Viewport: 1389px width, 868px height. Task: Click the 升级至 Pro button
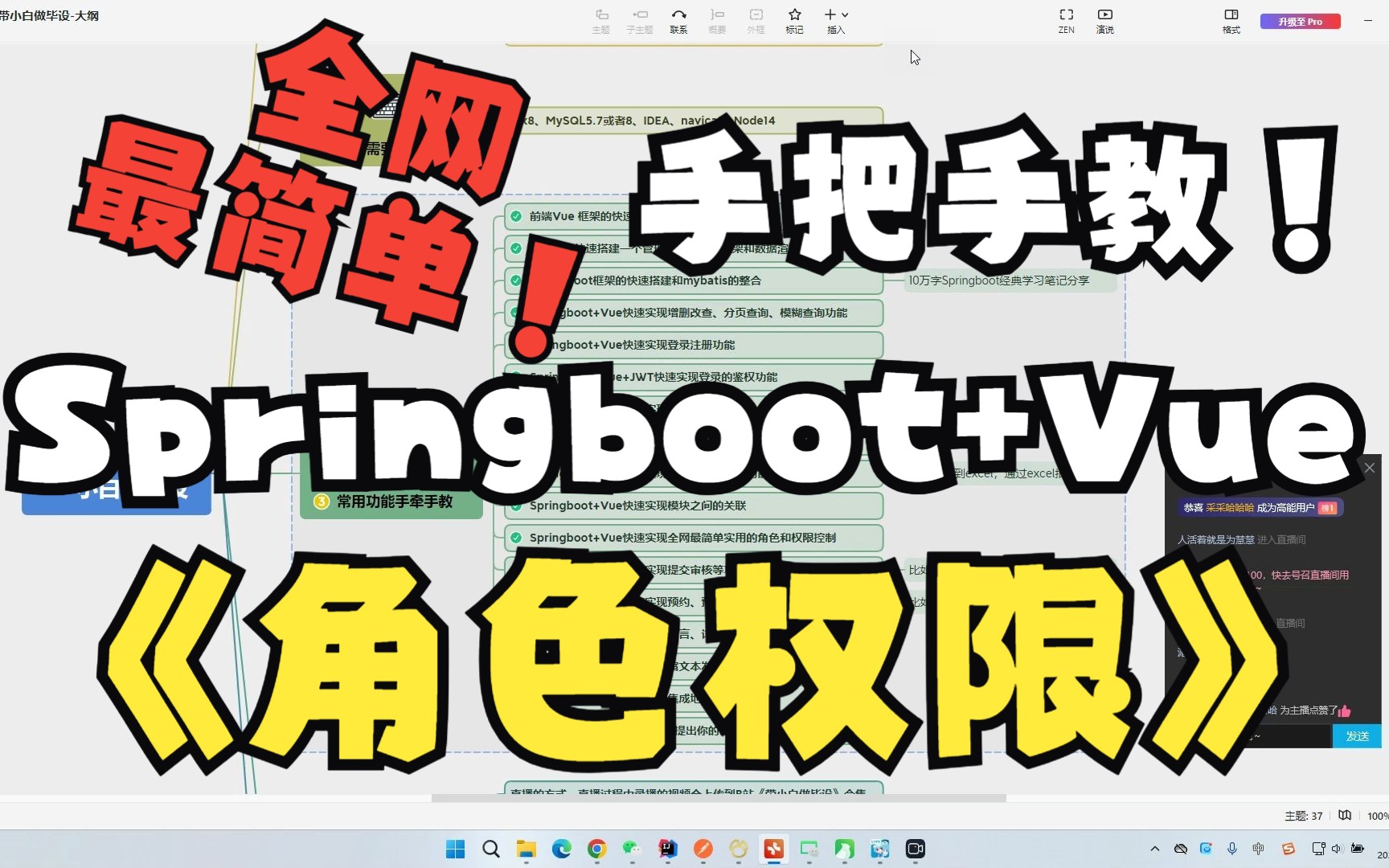pos(1300,22)
